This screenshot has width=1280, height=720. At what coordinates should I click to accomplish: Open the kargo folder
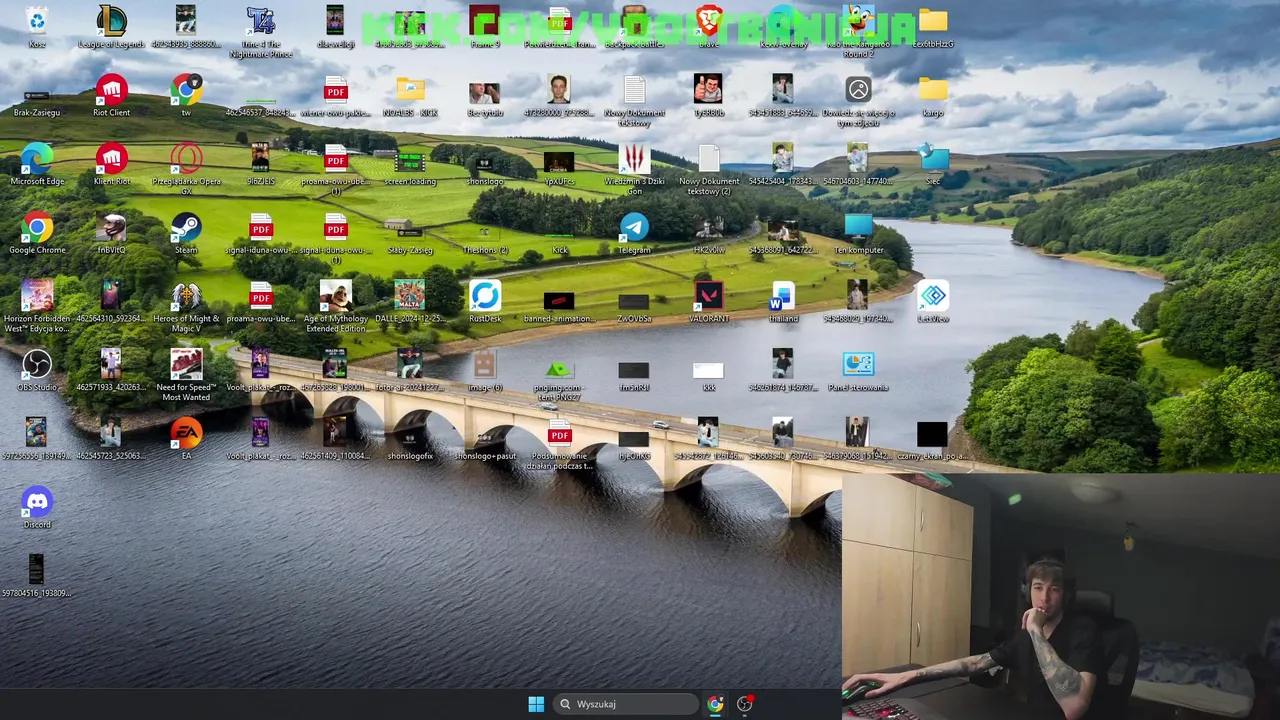point(933,95)
